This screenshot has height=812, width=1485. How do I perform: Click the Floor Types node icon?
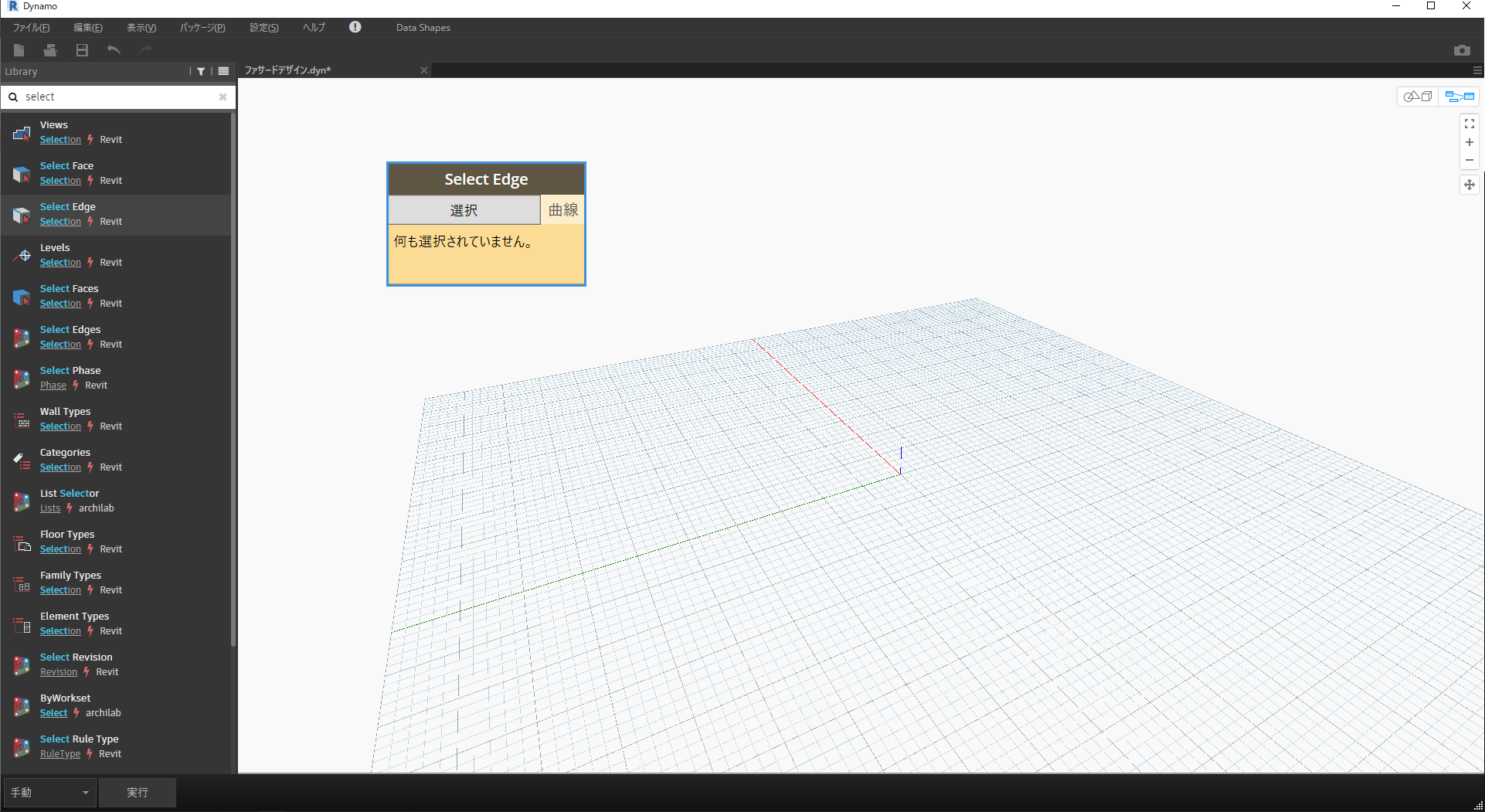tap(22, 542)
